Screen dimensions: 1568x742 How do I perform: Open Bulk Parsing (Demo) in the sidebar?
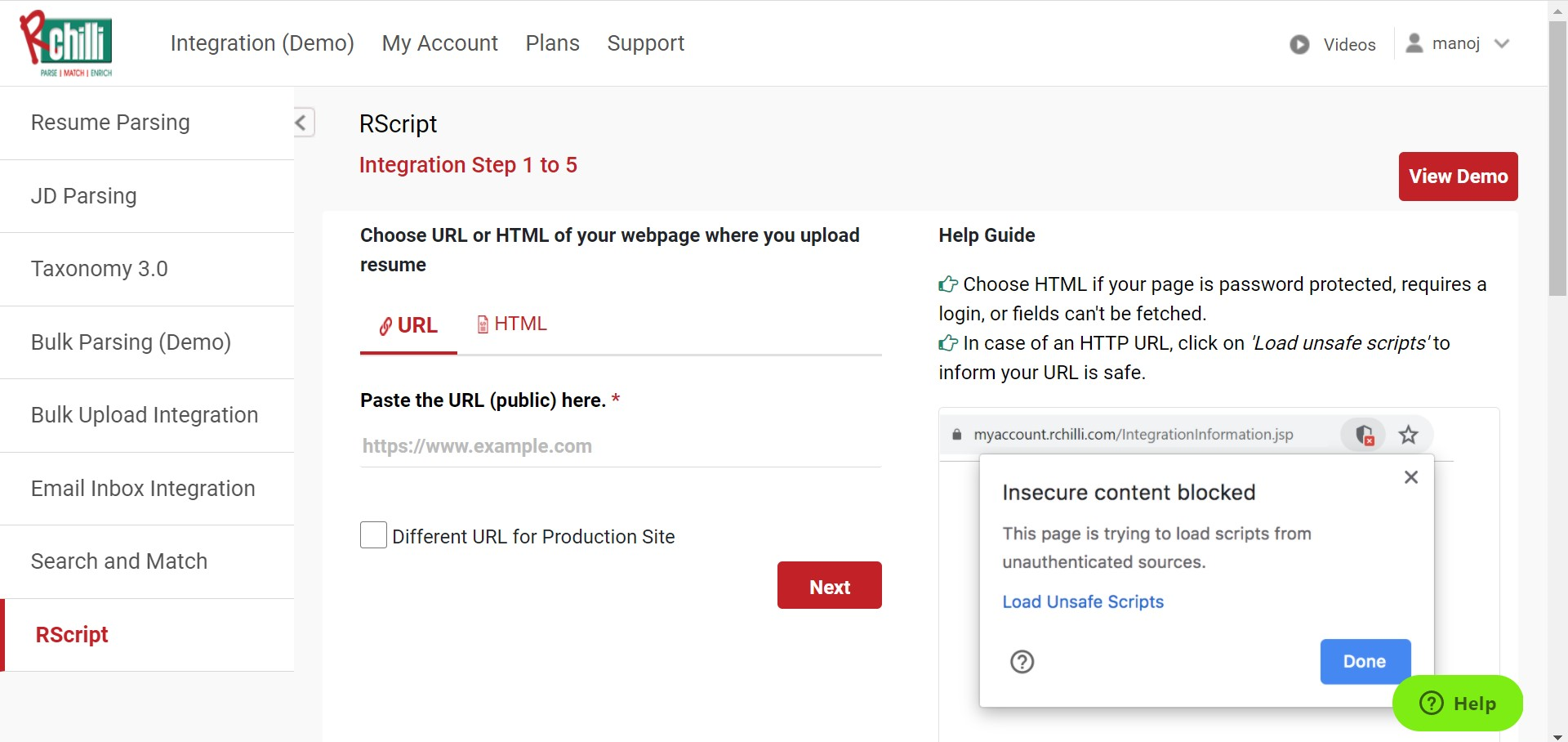[x=147, y=342]
